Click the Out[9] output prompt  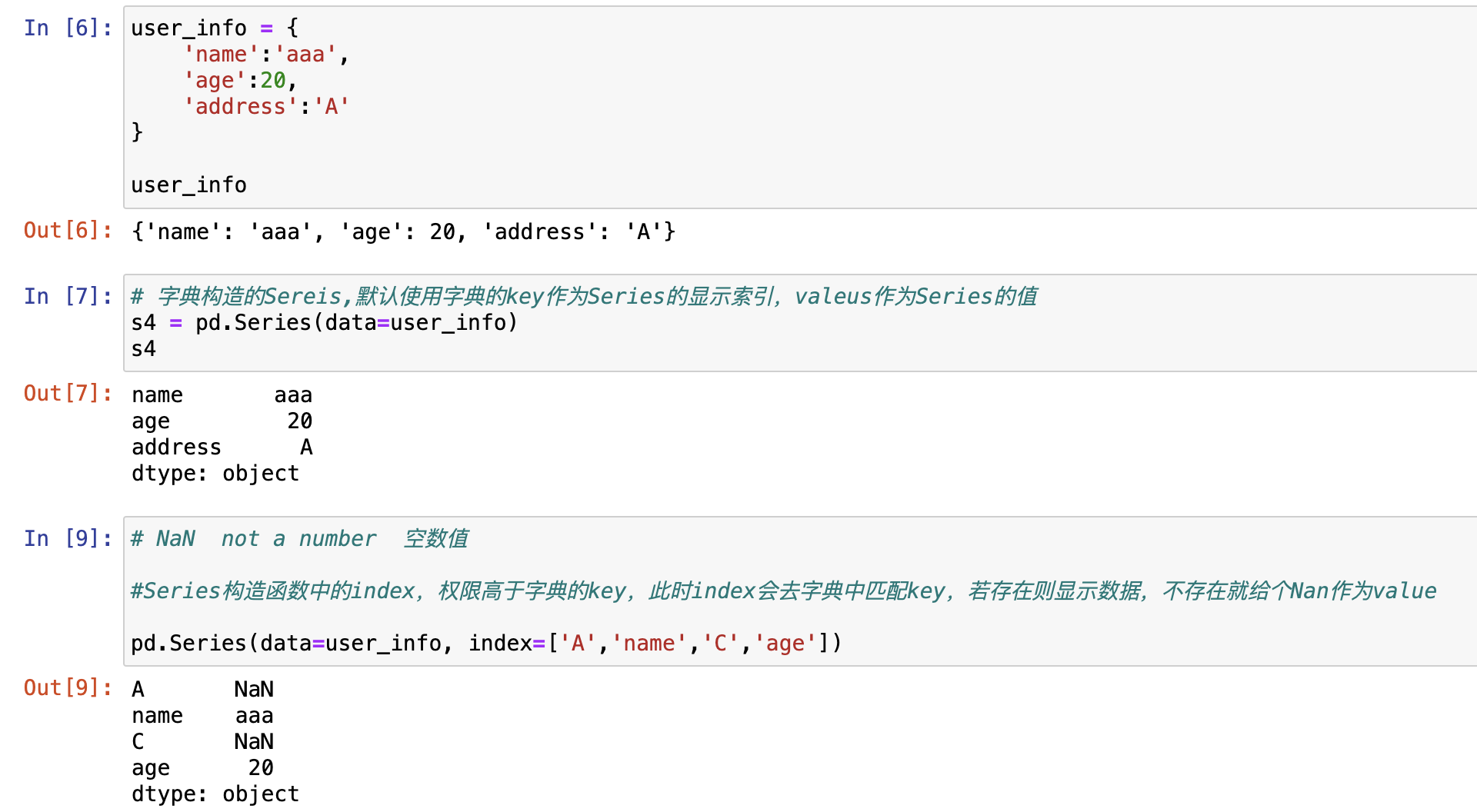(68, 688)
